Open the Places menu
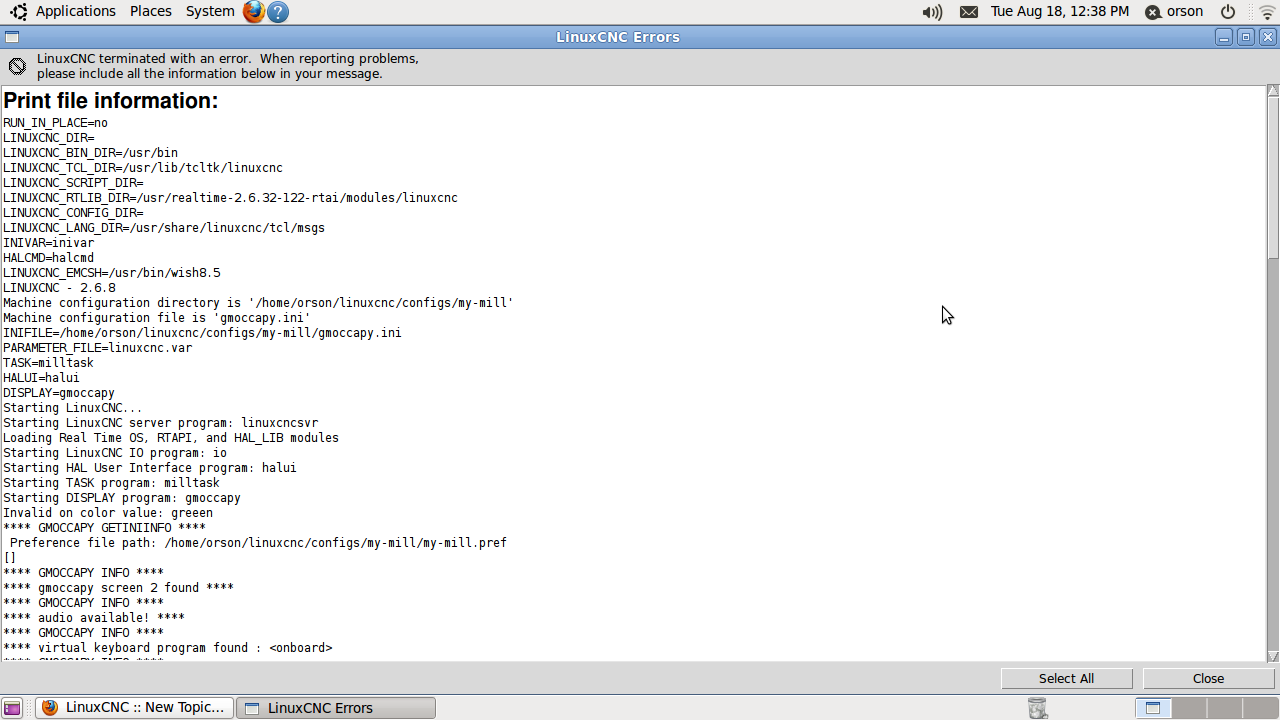The image size is (1280, 720). 151,11
